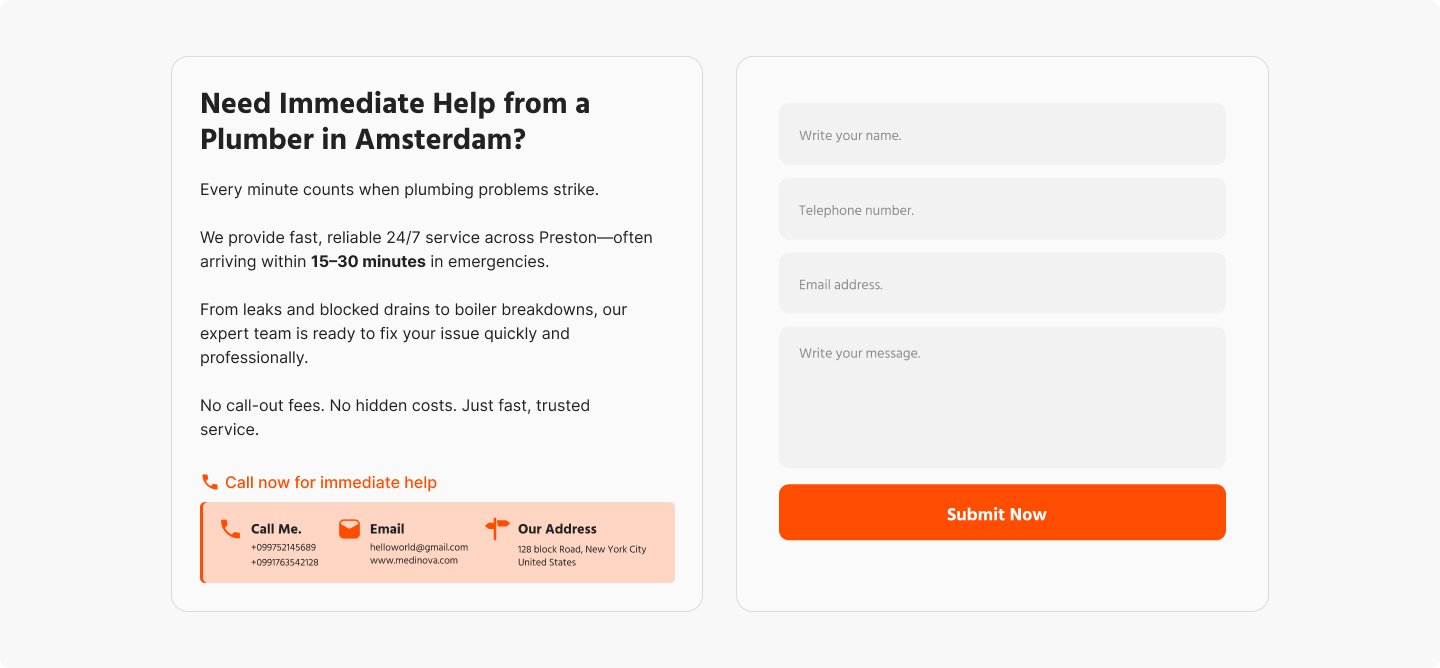
Task: Visit the www.medinova.com website link
Action: [x=414, y=561]
